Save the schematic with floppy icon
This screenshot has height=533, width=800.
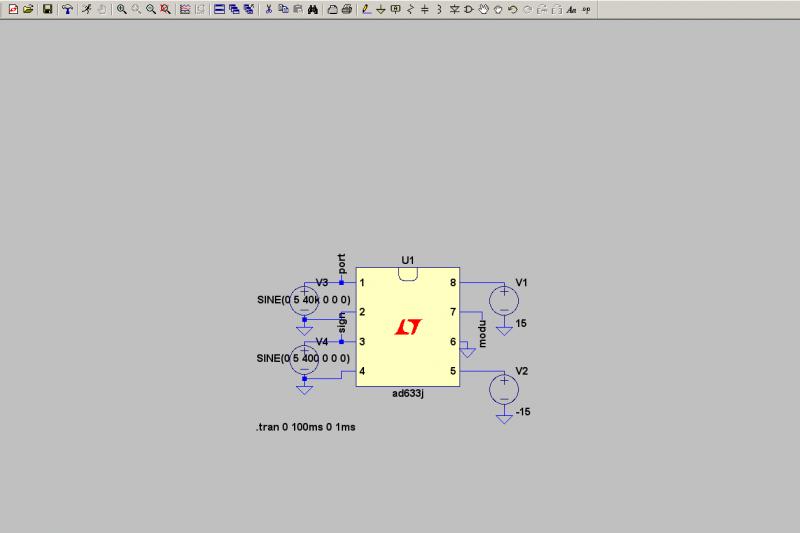point(47,9)
